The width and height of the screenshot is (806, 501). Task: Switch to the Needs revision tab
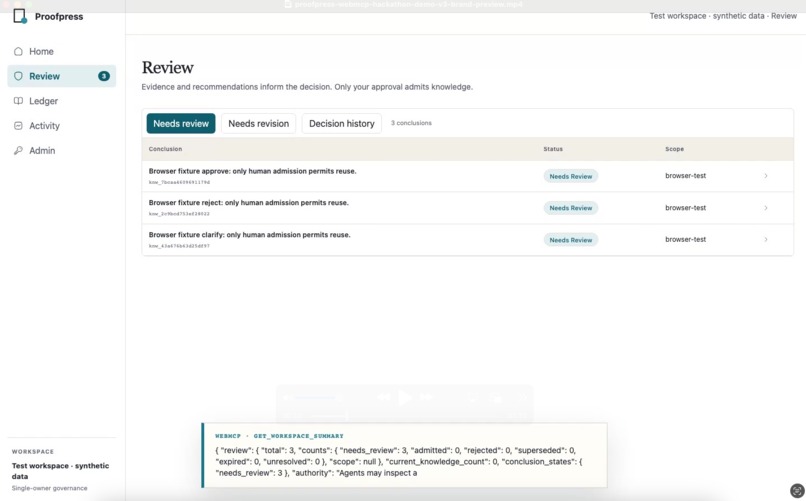coord(259,123)
